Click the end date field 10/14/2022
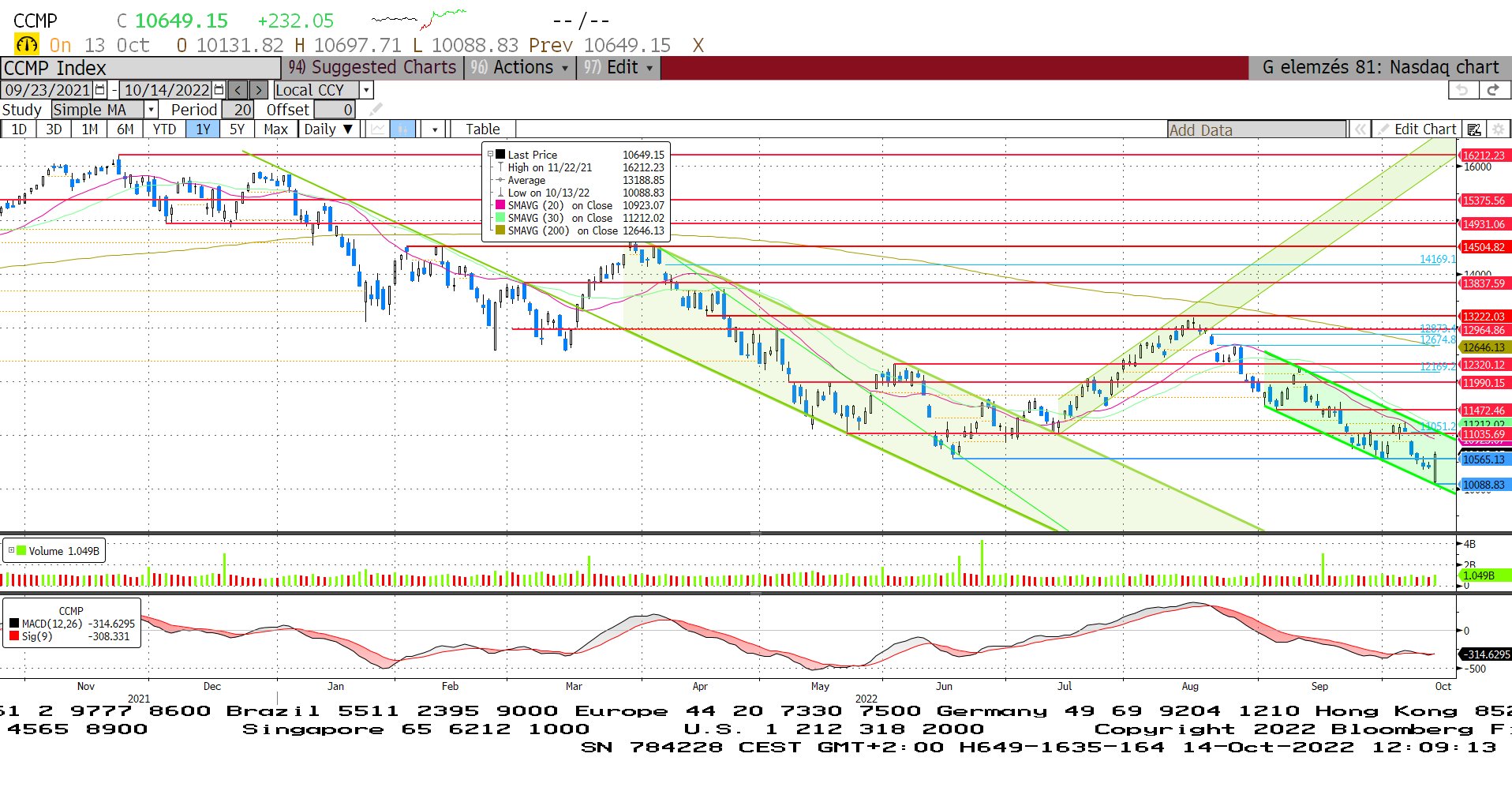The height and width of the screenshot is (791, 1512). pos(167,90)
